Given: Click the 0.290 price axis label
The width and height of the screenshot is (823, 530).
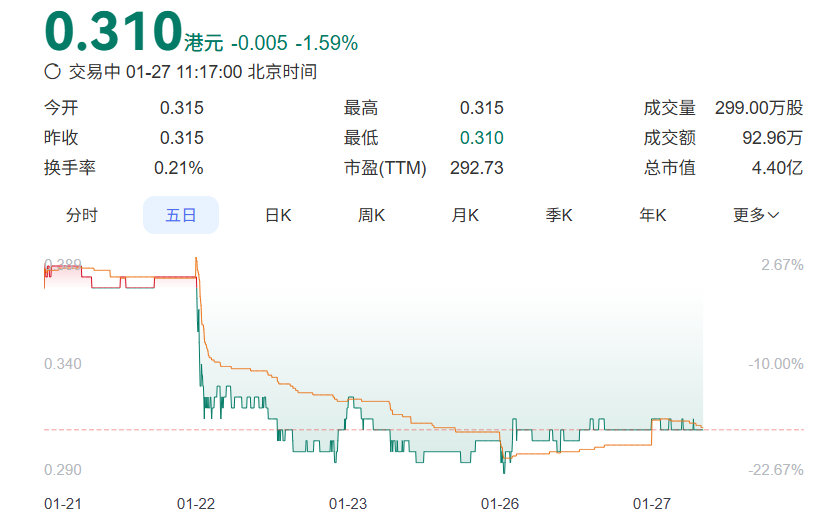Looking at the screenshot, I should pyautogui.click(x=63, y=470).
